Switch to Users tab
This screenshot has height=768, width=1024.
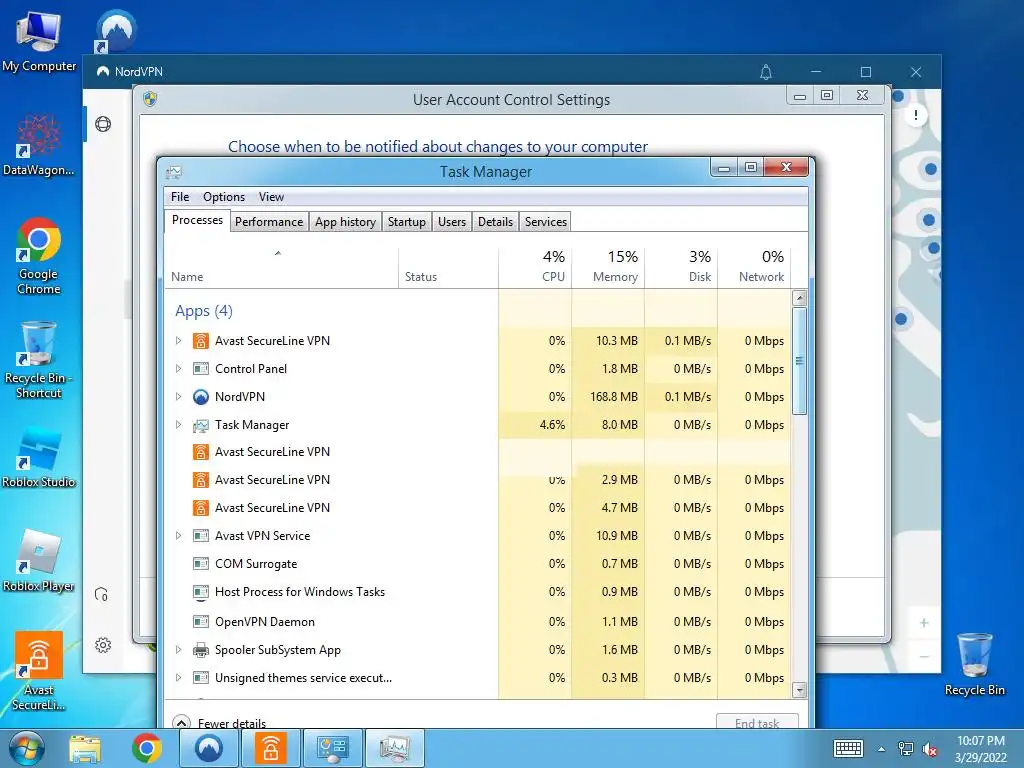pos(452,222)
